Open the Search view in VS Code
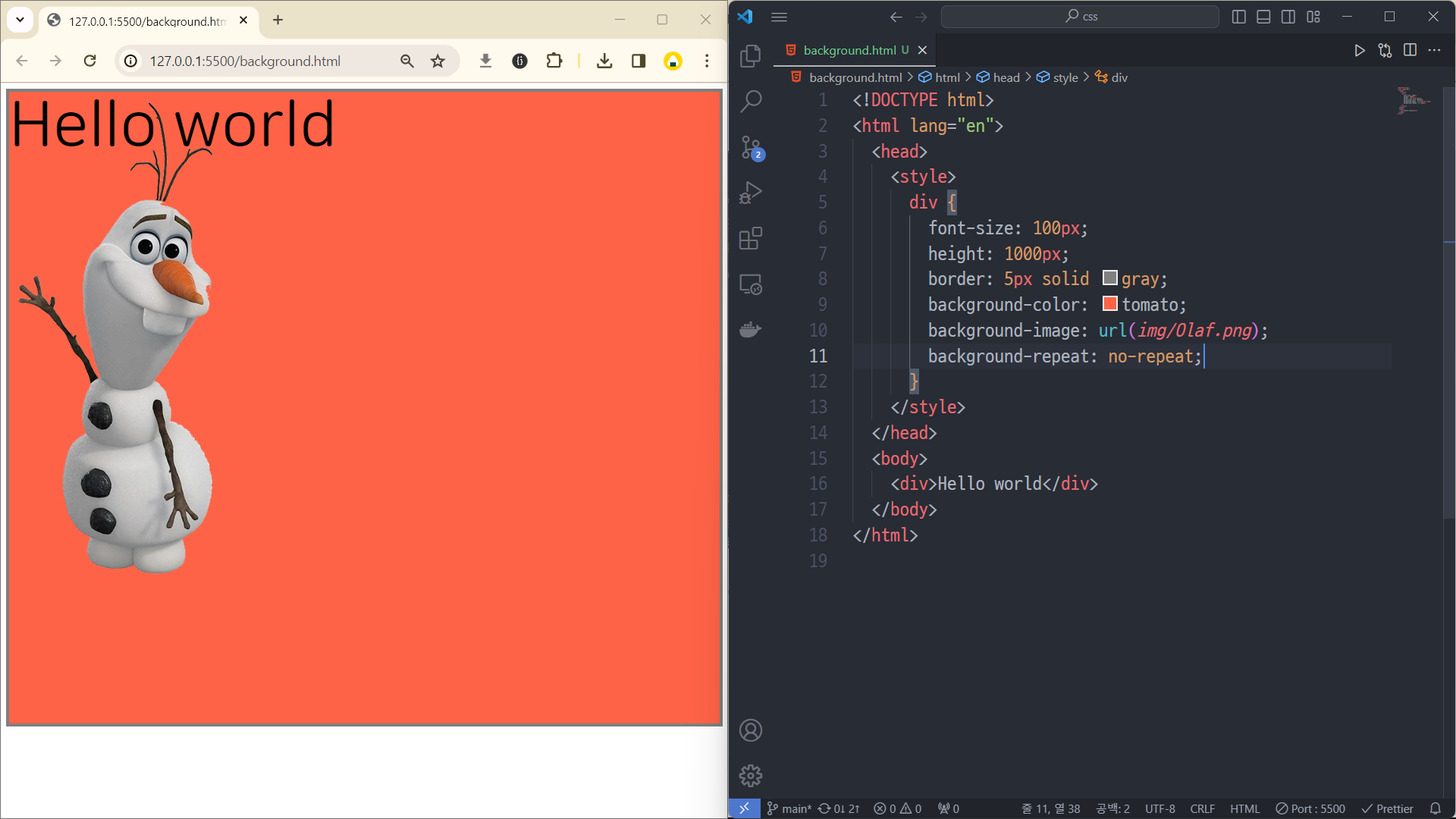 pyautogui.click(x=750, y=101)
